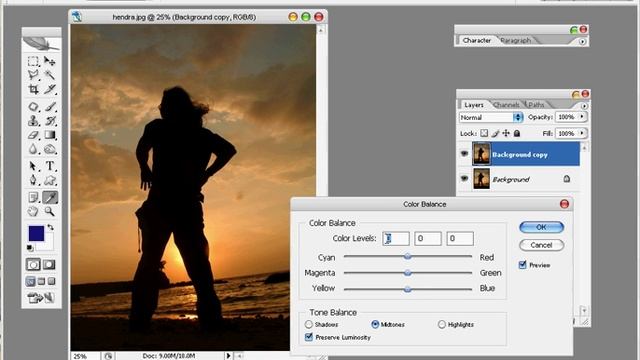Click the Yellow-Blue slider handle
The width and height of the screenshot is (640, 360).
point(407,289)
